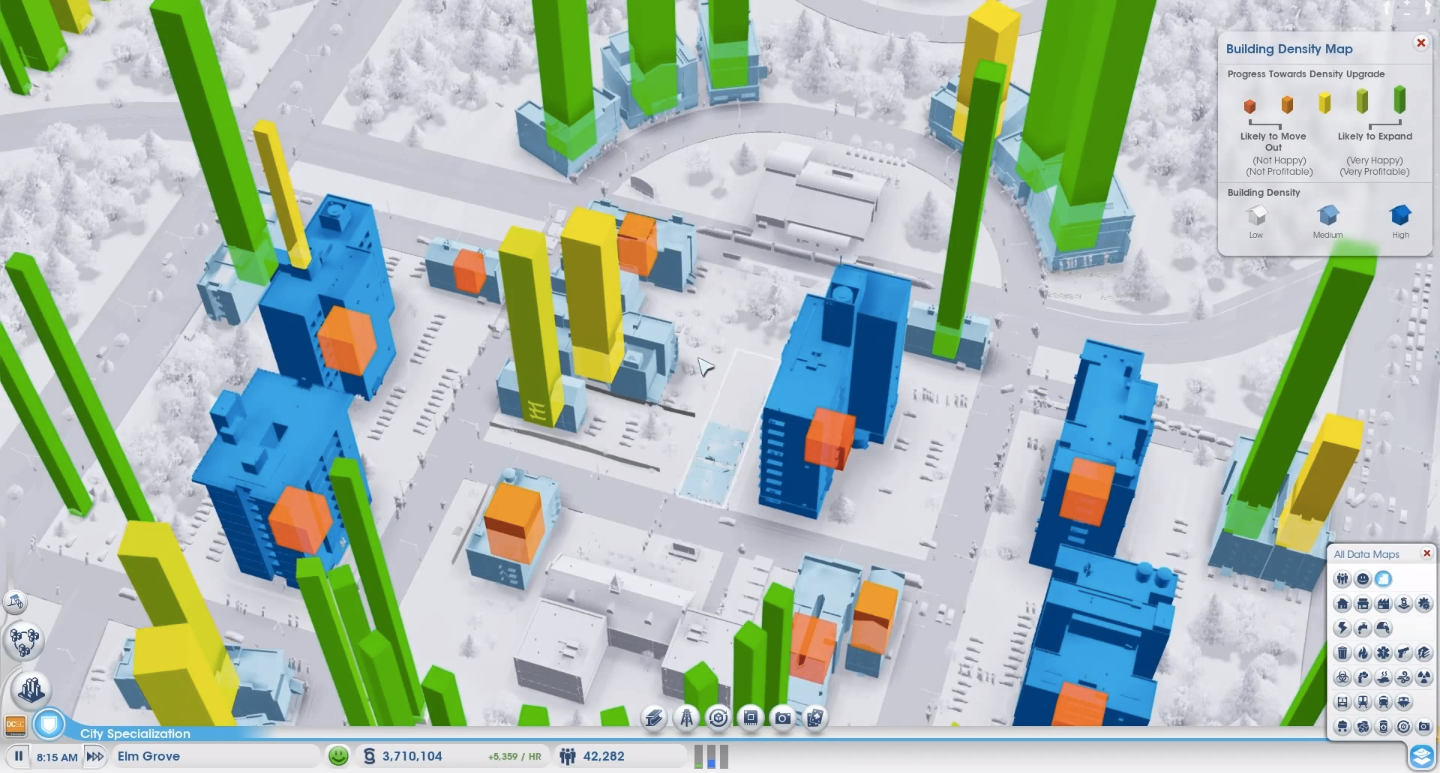Open the Residential data map house icon
This screenshot has width=1440, height=773.
[1342, 604]
